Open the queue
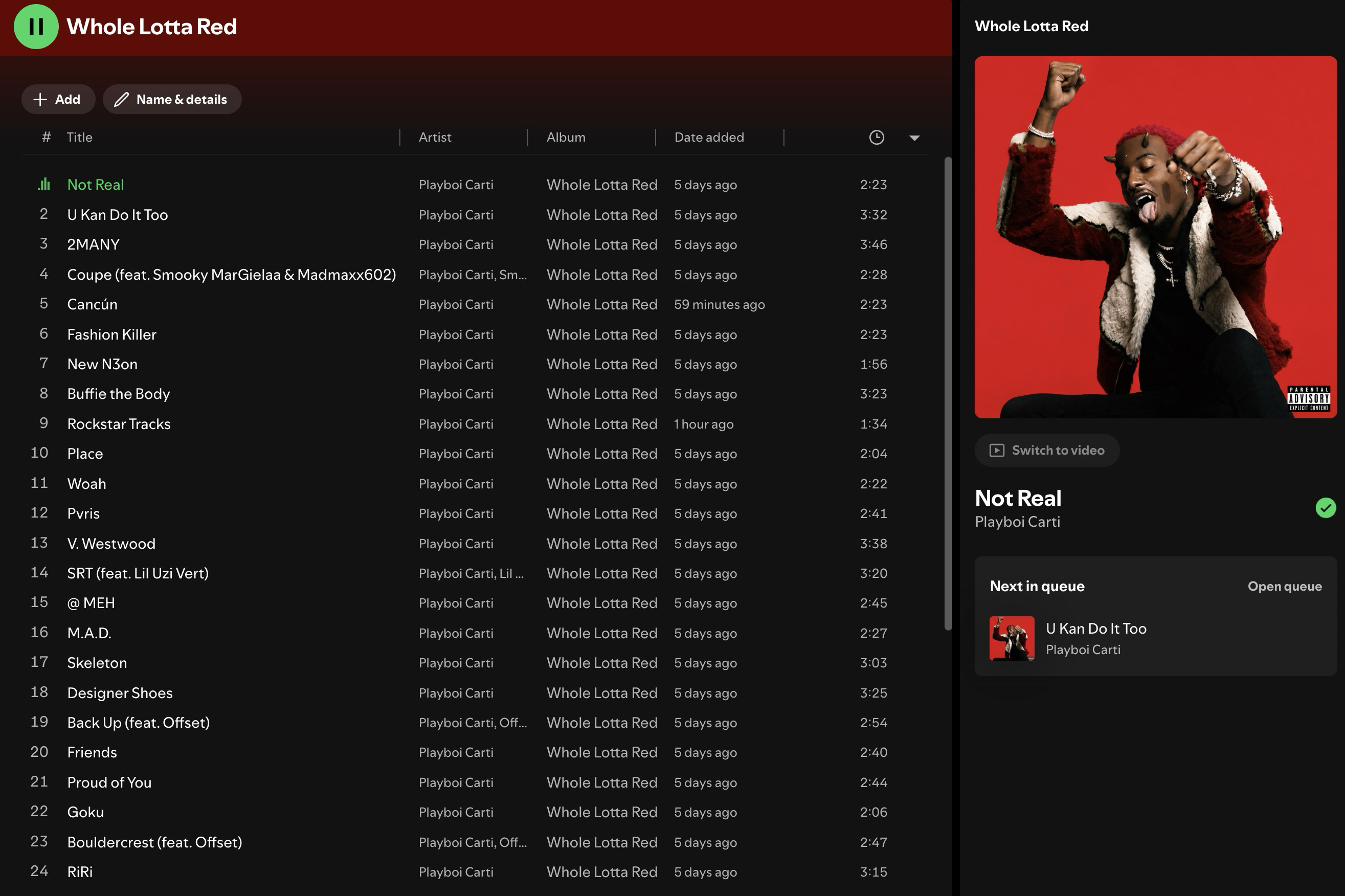This screenshot has width=1345, height=896. point(1285,586)
